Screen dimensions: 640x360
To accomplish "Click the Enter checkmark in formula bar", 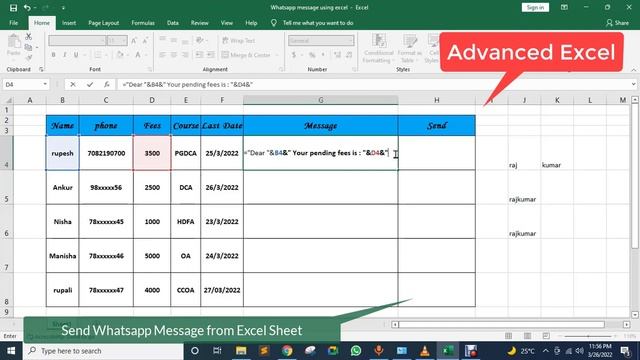I will point(90,84).
